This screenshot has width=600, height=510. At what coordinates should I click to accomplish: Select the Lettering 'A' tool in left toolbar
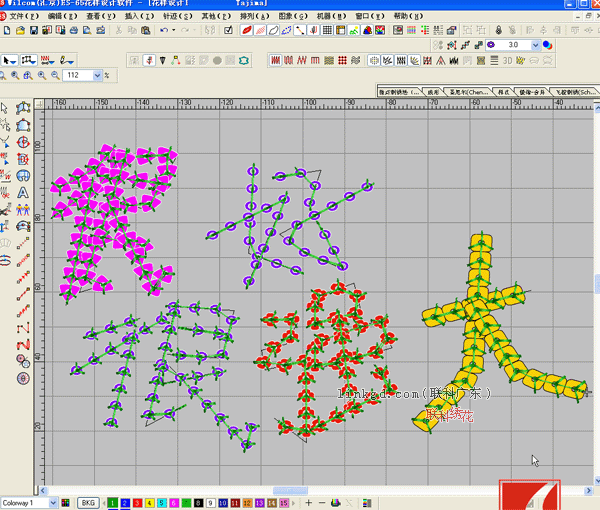point(22,191)
